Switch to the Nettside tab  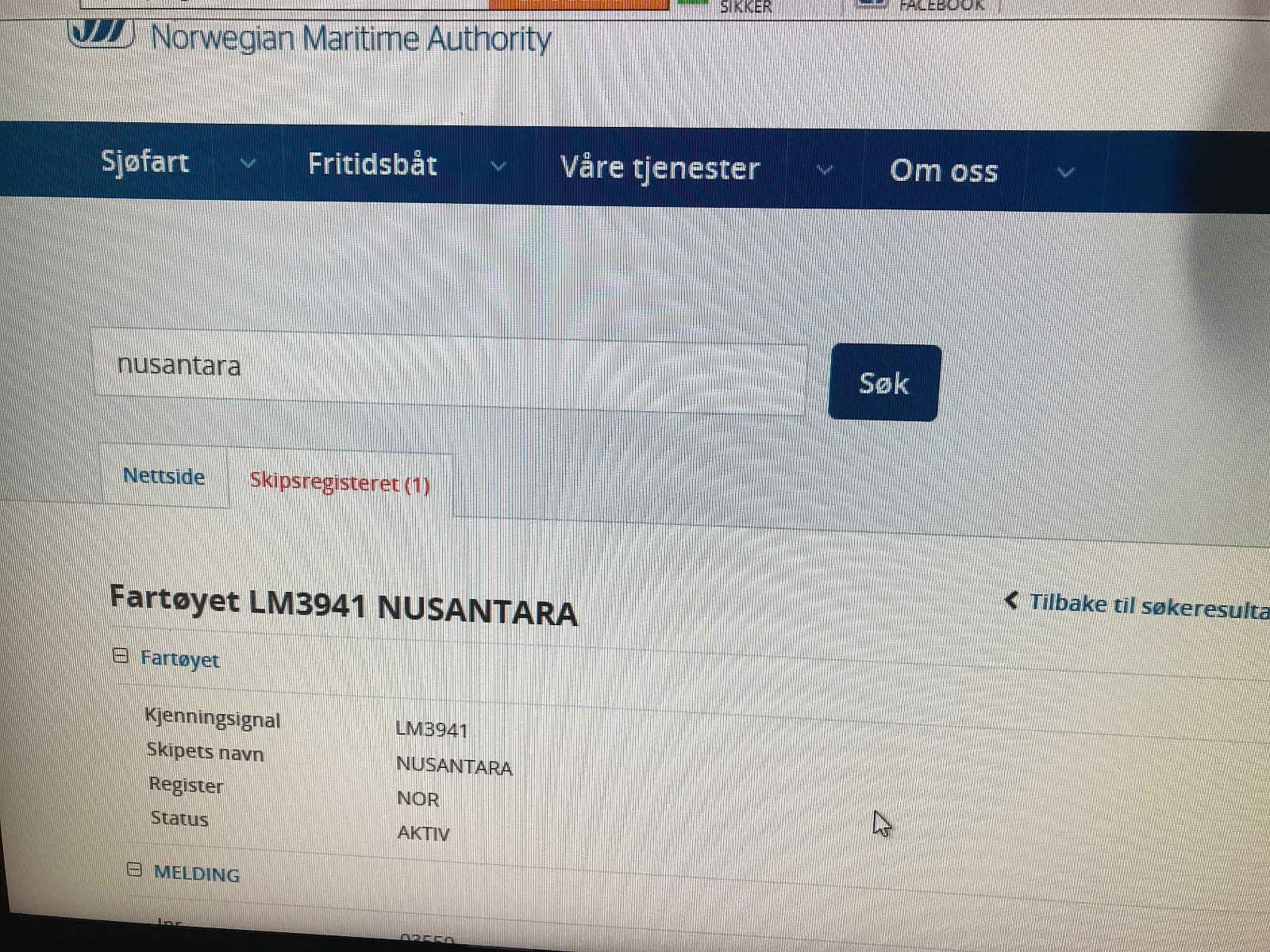click(x=164, y=476)
